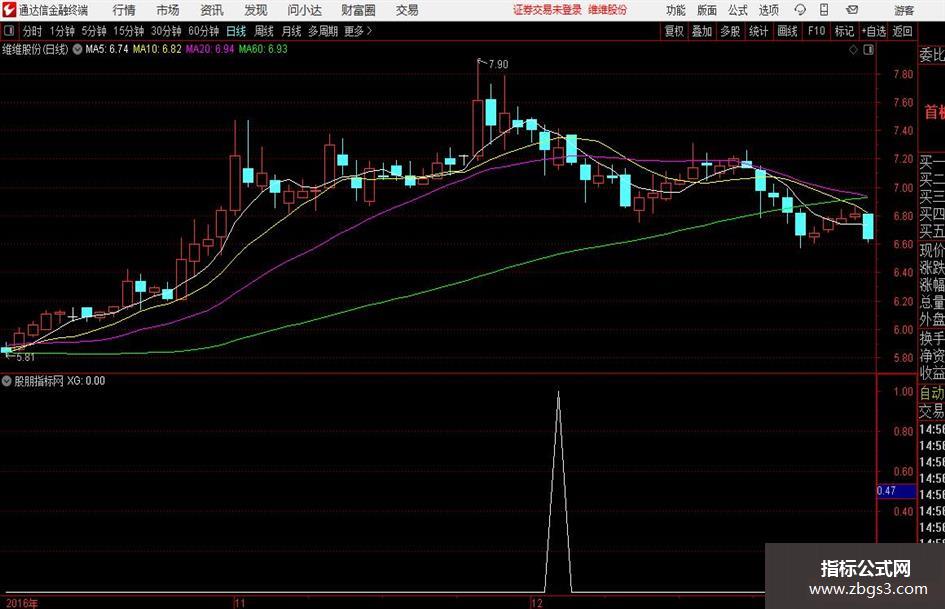945x609 pixels.
Task: Click the 0.47 highlighted axis value
Action: (x=896, y=491)
